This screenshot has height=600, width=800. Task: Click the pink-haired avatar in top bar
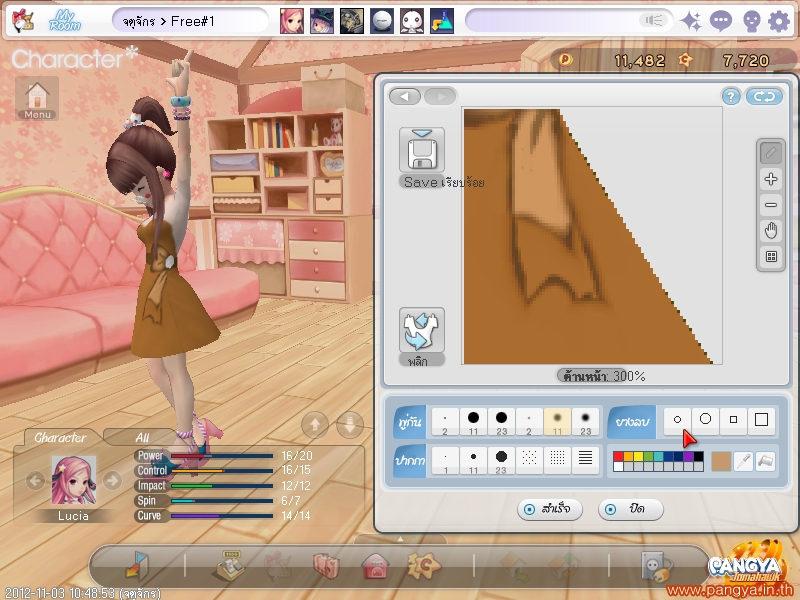[292, 21]
